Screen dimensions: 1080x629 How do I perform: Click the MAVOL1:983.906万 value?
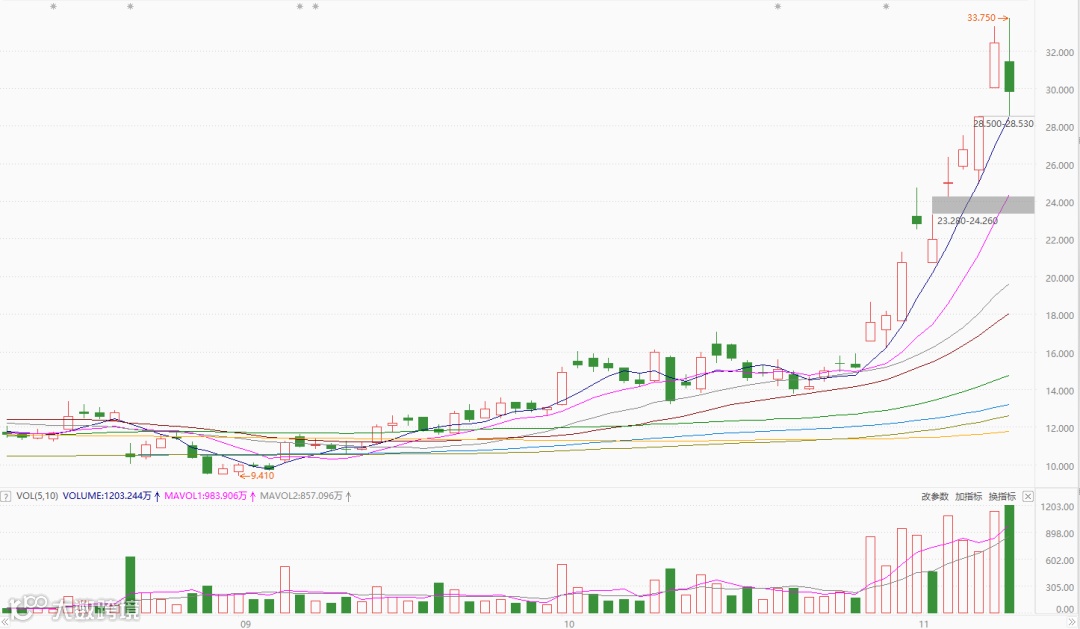tap(205, 496)
